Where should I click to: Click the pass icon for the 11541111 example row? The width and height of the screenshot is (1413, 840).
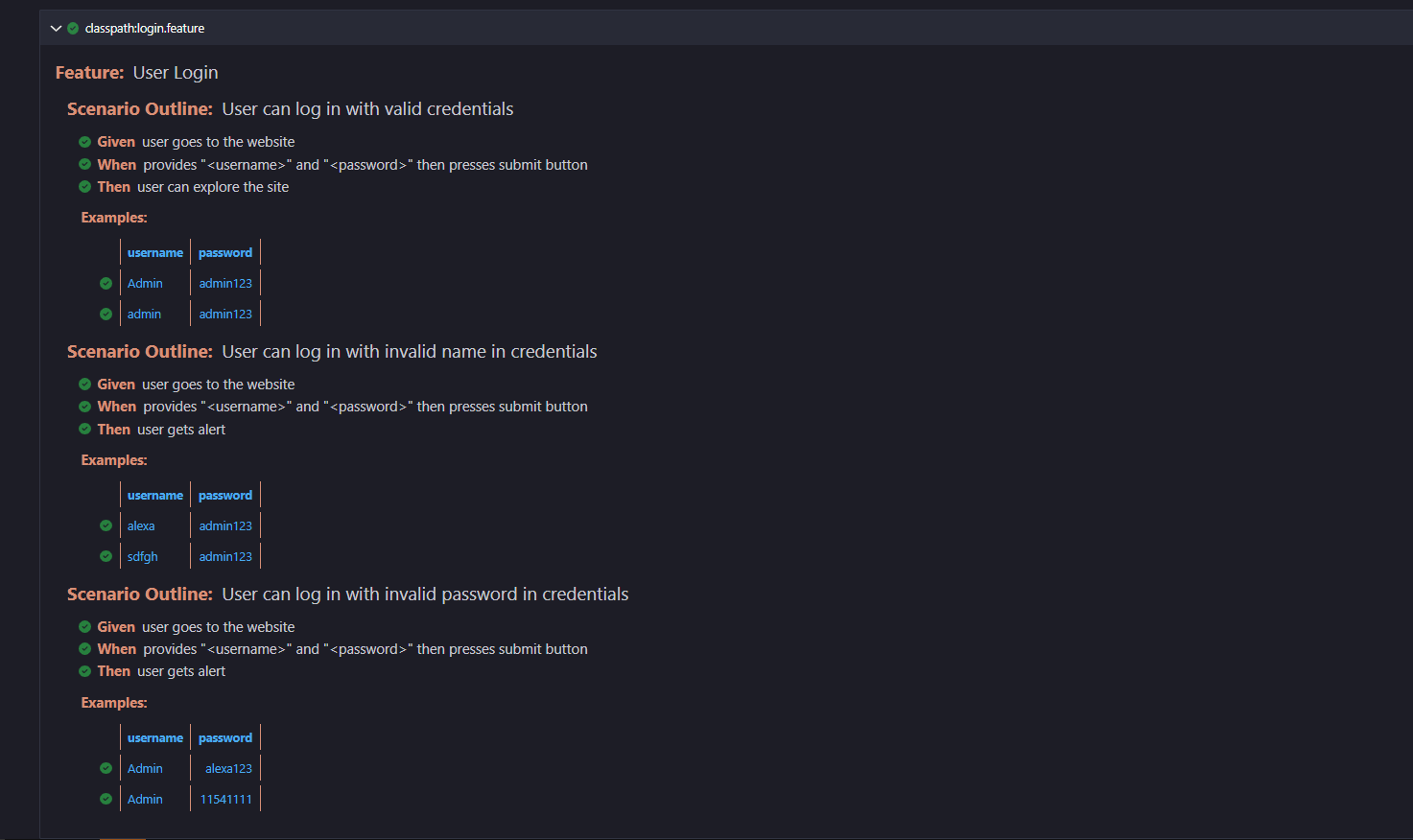pyautogui.click(x=106, y=799)
